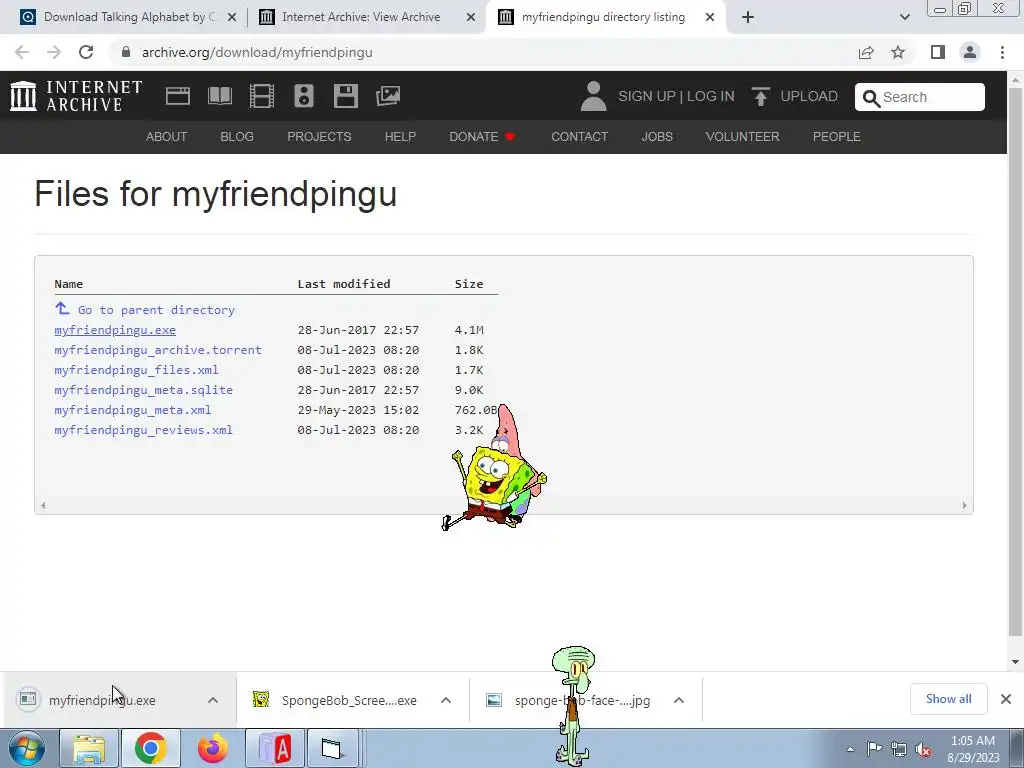Open the Chrome three-dot menu
The height and width of the screenshot is (768, 1024).
(1002, 52)
